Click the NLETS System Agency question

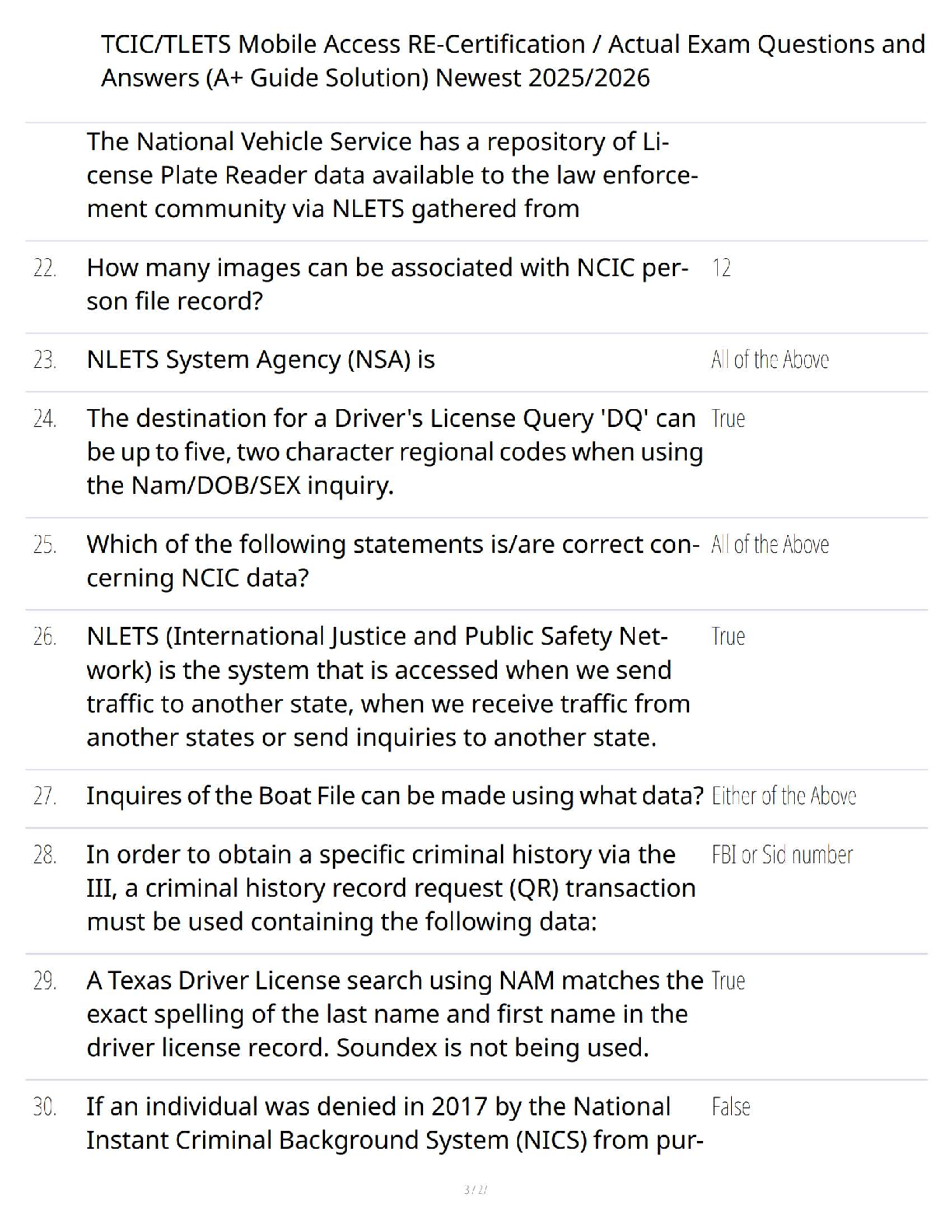[261, 360]
